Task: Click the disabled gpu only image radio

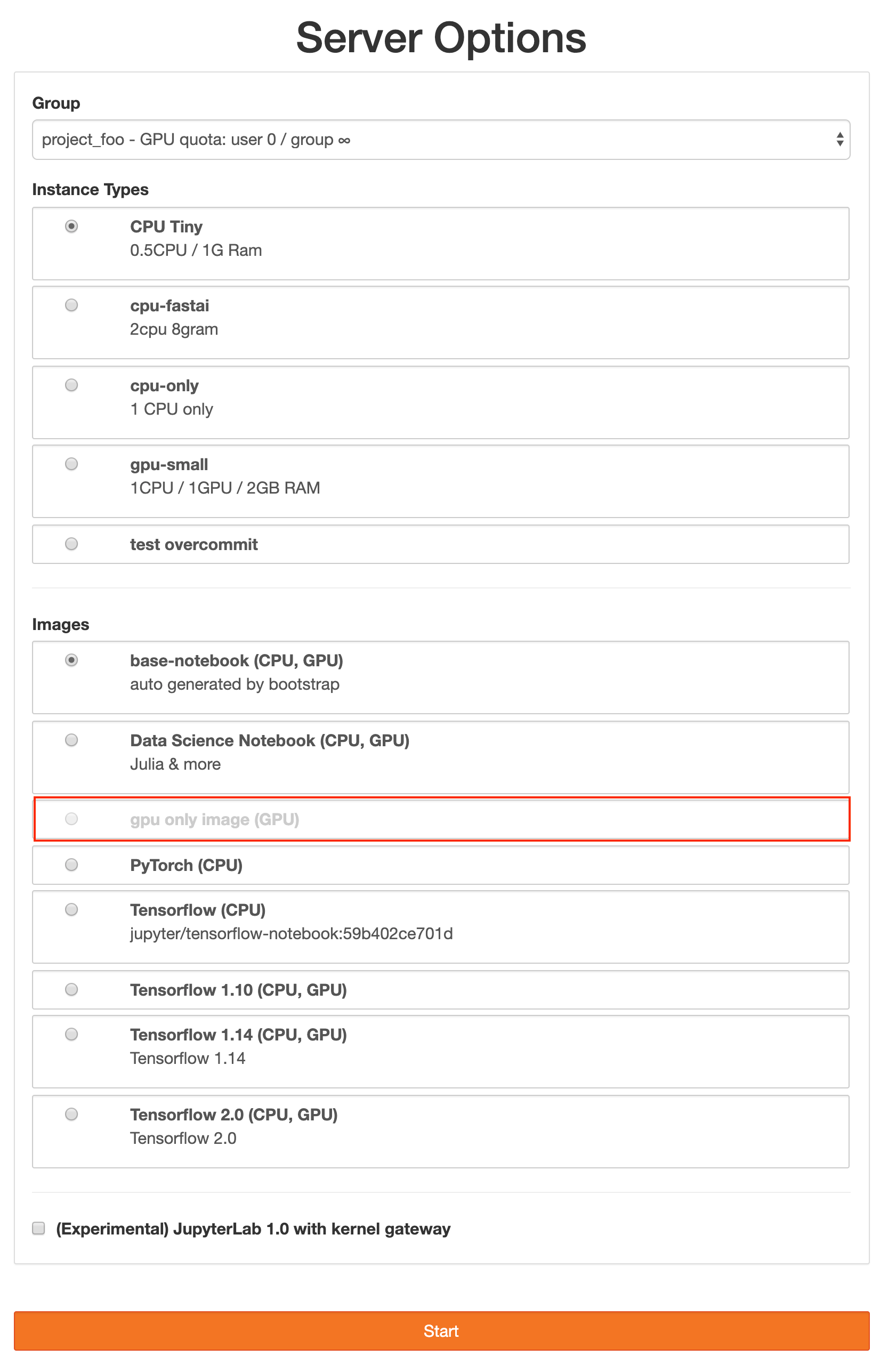Action: (x=71, y=819)
